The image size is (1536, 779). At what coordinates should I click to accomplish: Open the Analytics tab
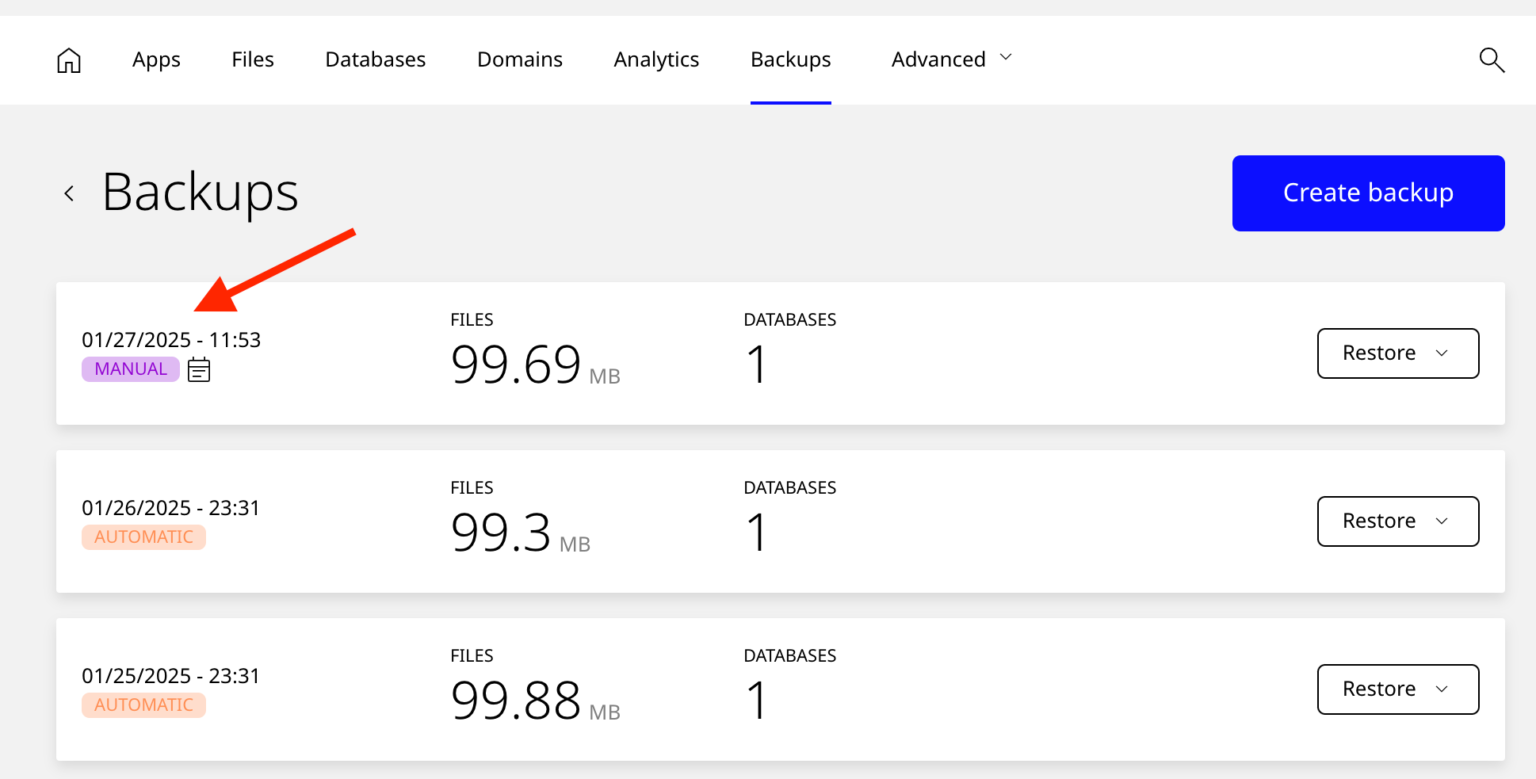coord(656,60)
